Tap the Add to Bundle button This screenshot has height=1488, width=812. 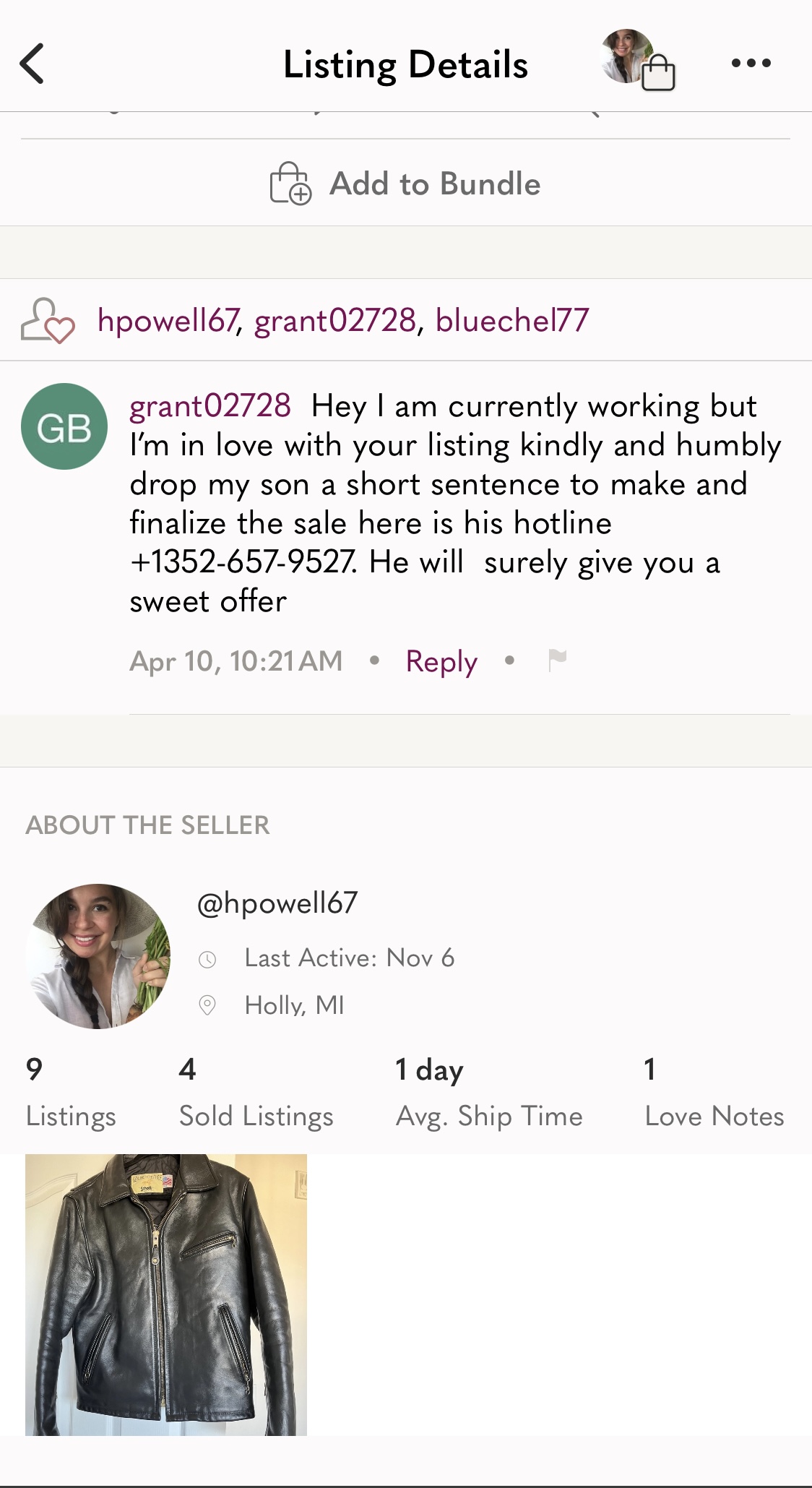(x=406, y=184)
